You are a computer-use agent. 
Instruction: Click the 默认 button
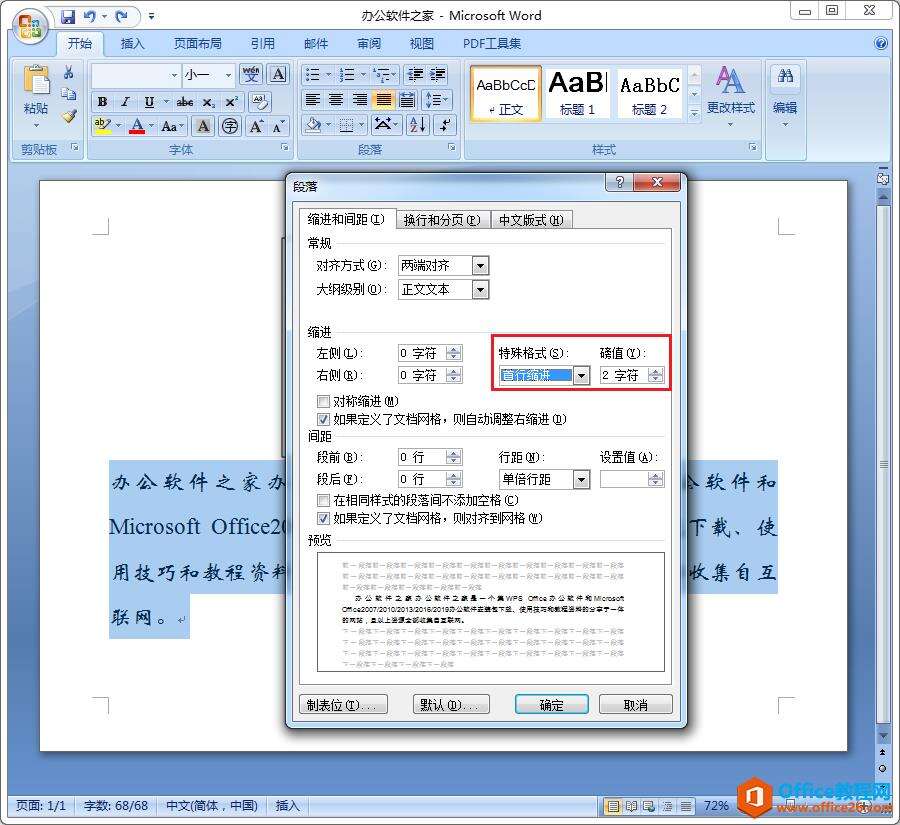(451, 704)
